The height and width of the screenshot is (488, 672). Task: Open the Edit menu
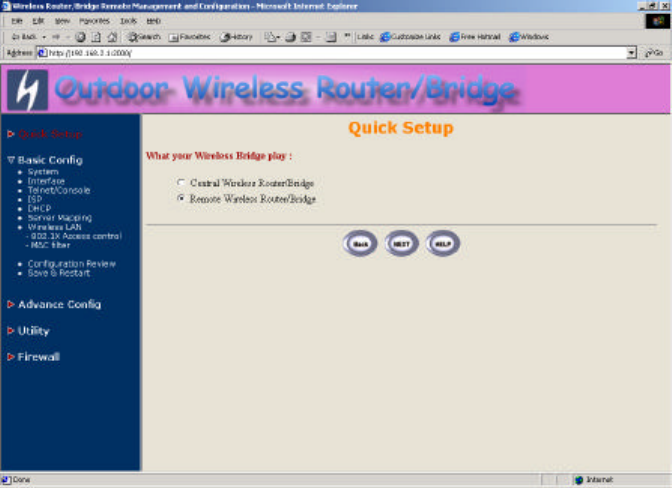[x=38, y=21]
